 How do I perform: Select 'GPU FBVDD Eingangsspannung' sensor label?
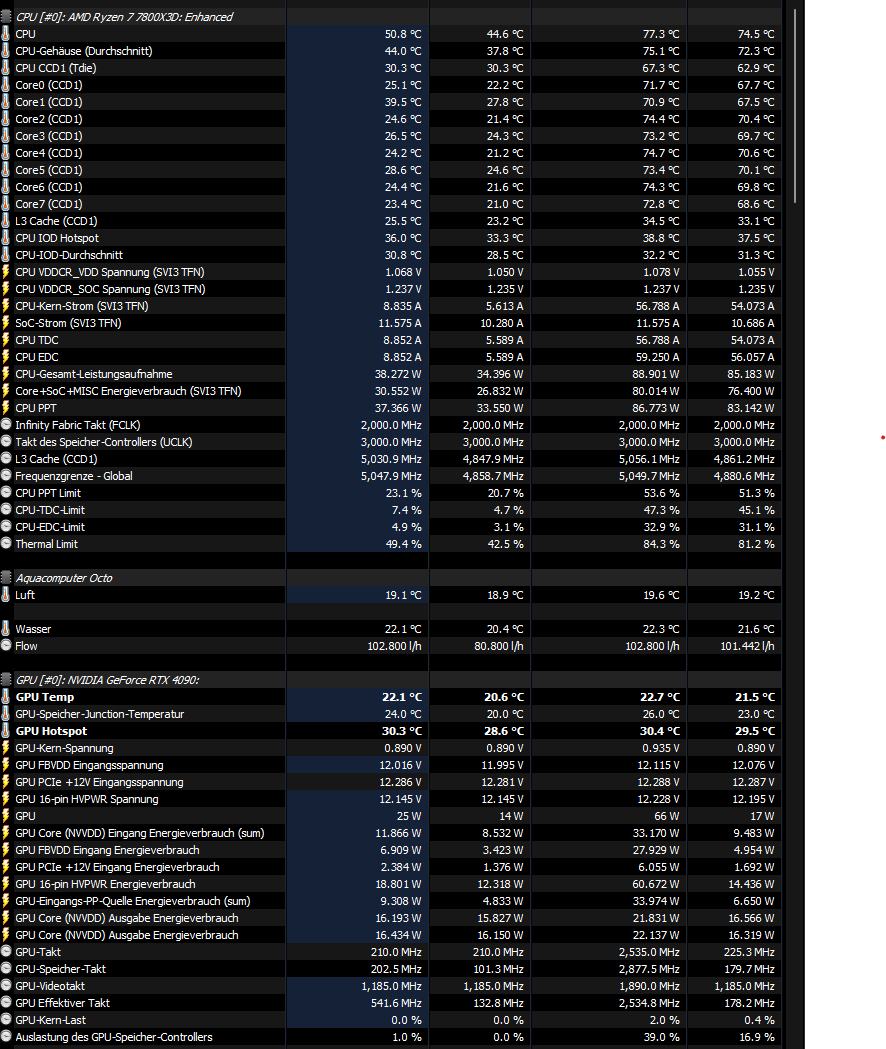click(x=90, y=765)
